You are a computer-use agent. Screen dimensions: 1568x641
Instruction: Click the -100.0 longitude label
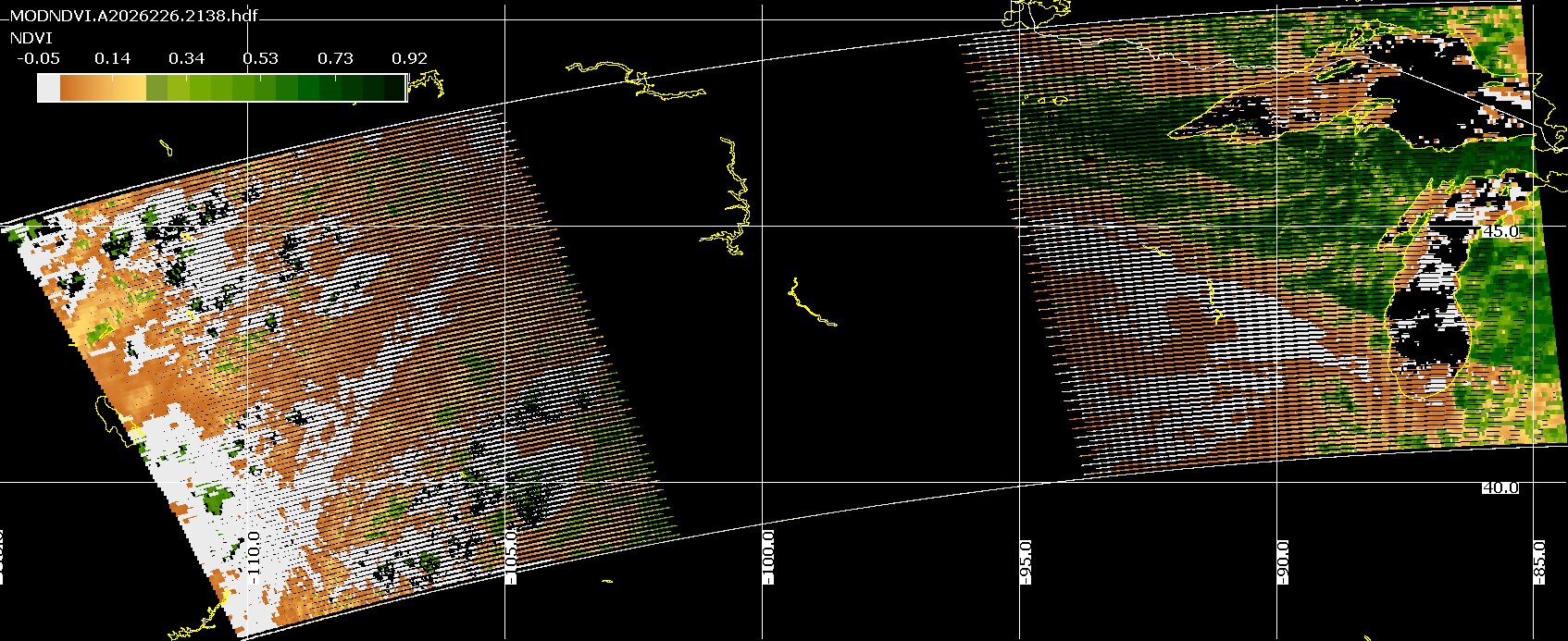pos(767,558)
